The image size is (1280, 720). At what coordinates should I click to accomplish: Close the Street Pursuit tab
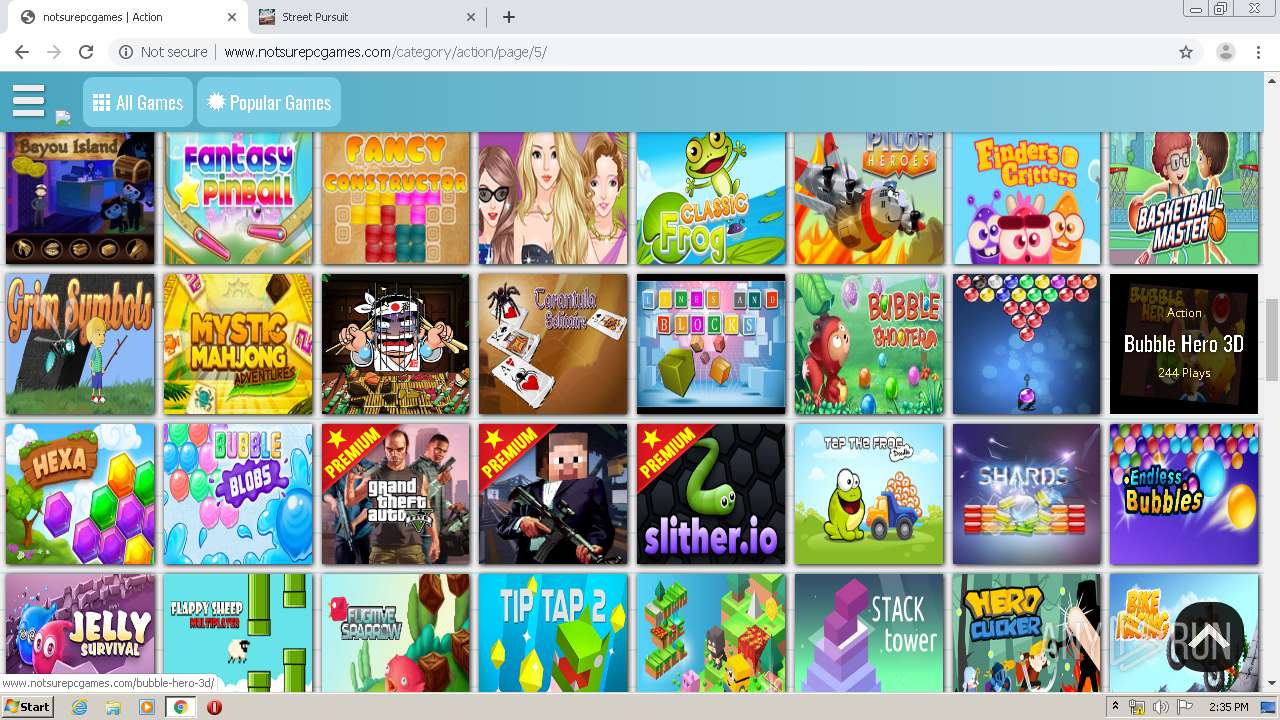coord(471,17)
